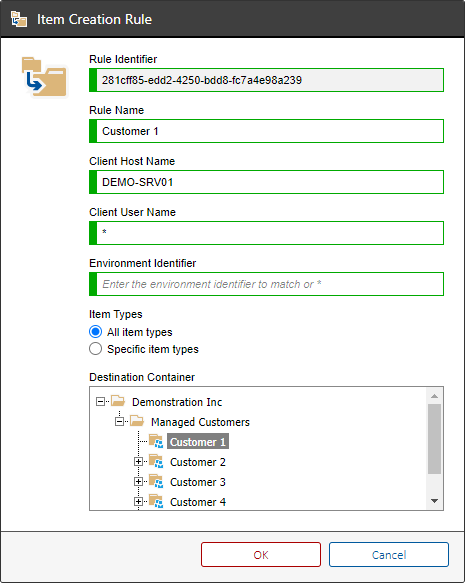The height and width of the screenshot is (583, 465).
Task: Collapse the Managed Customers tree node
Action: [119, 422]
